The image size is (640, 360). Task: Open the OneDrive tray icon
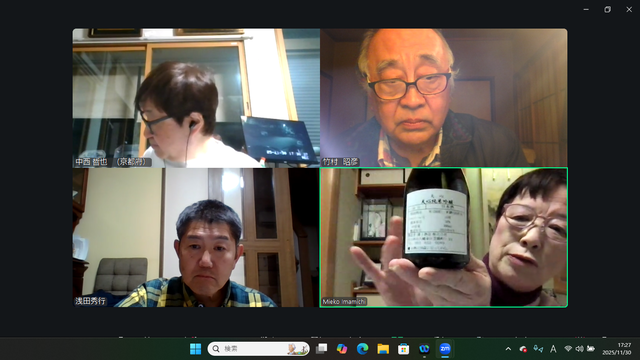point(523,349)
